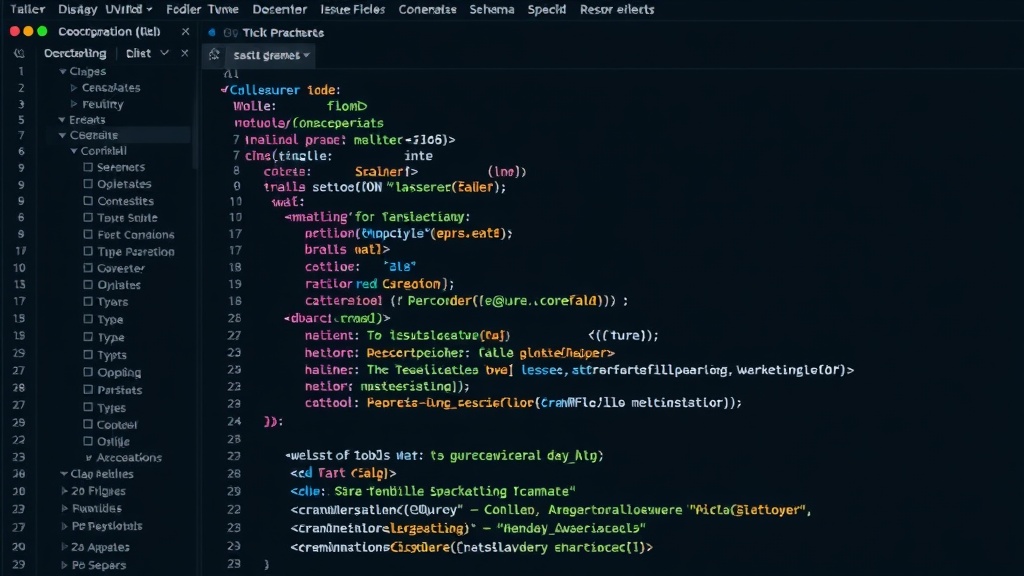The height and width of the screenshot is (576, 1024).
Task: Expand the Po Sepers tree node
Action: (x=64, y=565)
